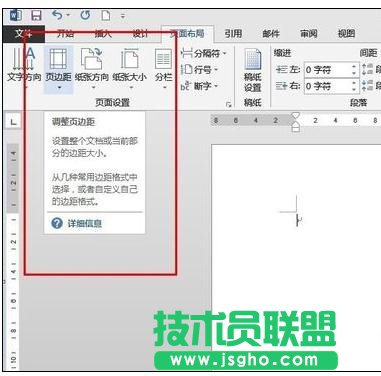Switch to the 开始 (Home) tab
The image size is (381, 376).
(65, 33)
